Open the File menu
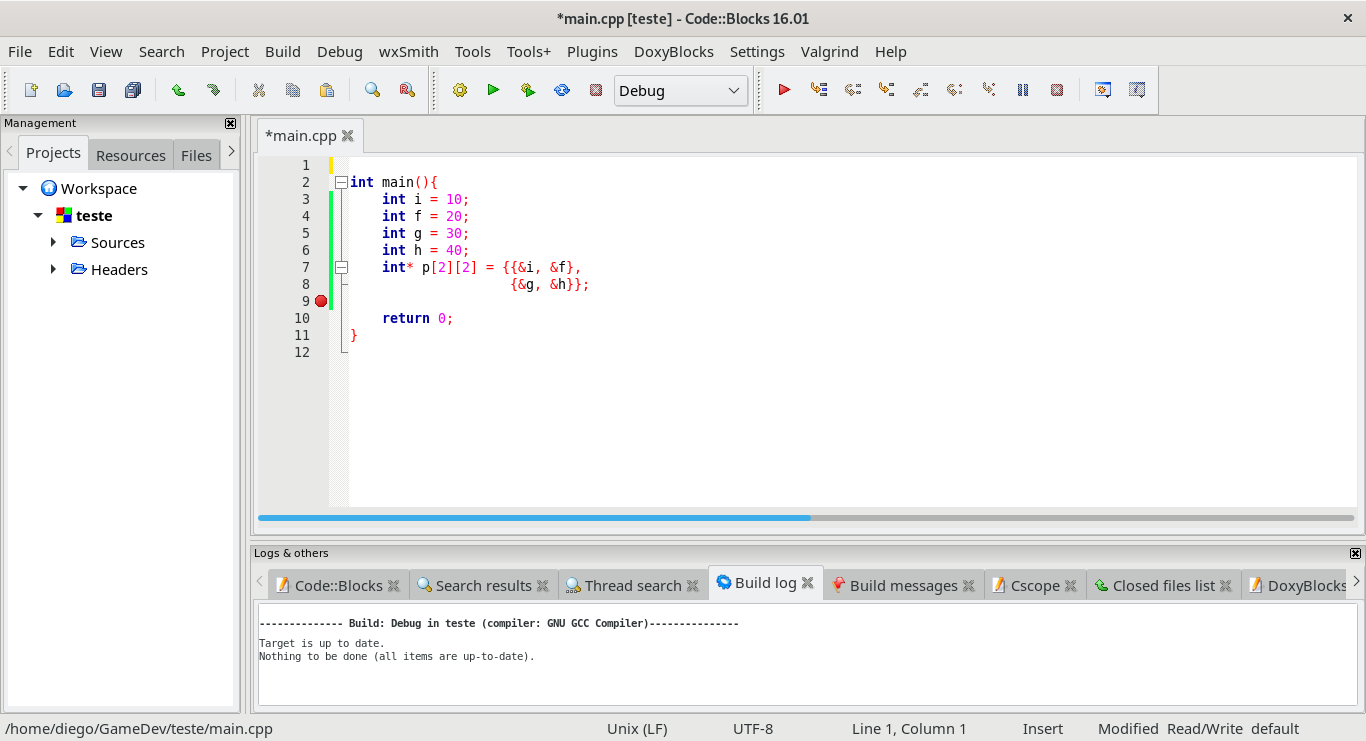Viewport: 1366px width, 741px height. (20, 52)
